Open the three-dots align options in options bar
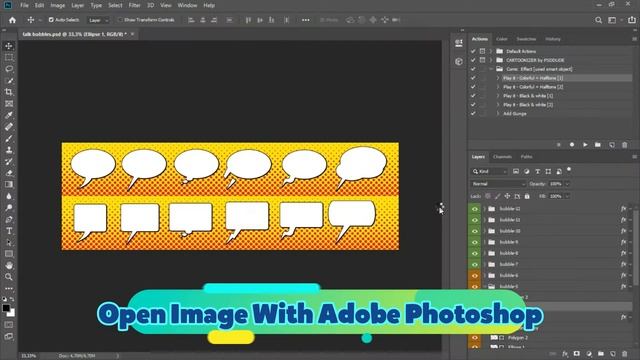The width and height of the screenshot is (640, 360). 305,20
